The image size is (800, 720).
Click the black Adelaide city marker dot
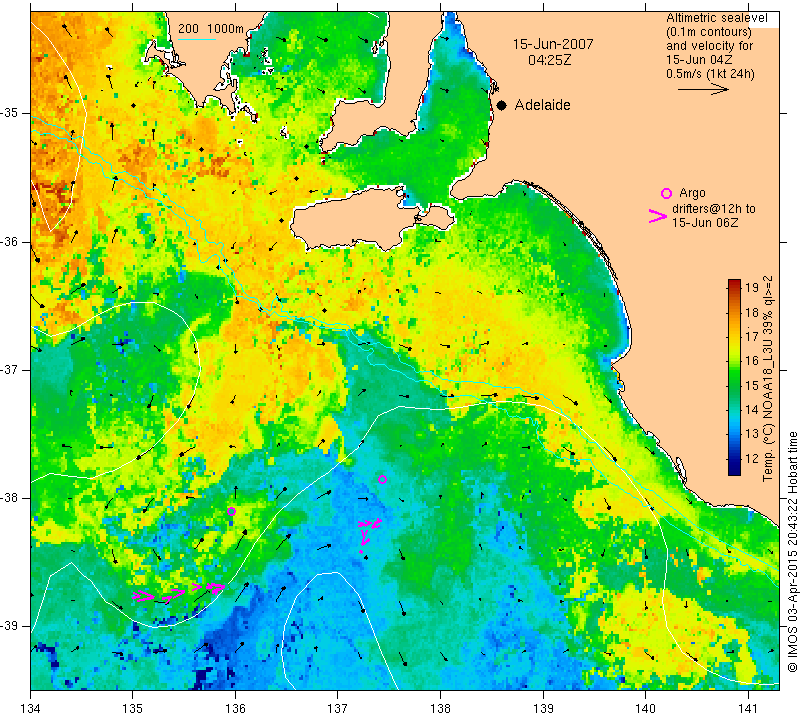(x=502, y=105)
